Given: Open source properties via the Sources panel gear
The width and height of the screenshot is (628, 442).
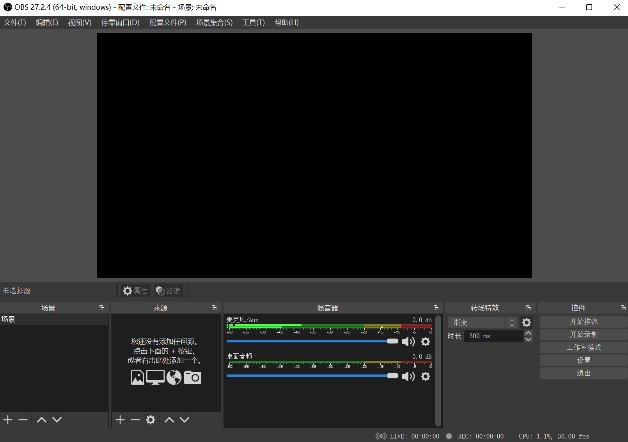Looking at the screenshot, I should click(151, 420).
